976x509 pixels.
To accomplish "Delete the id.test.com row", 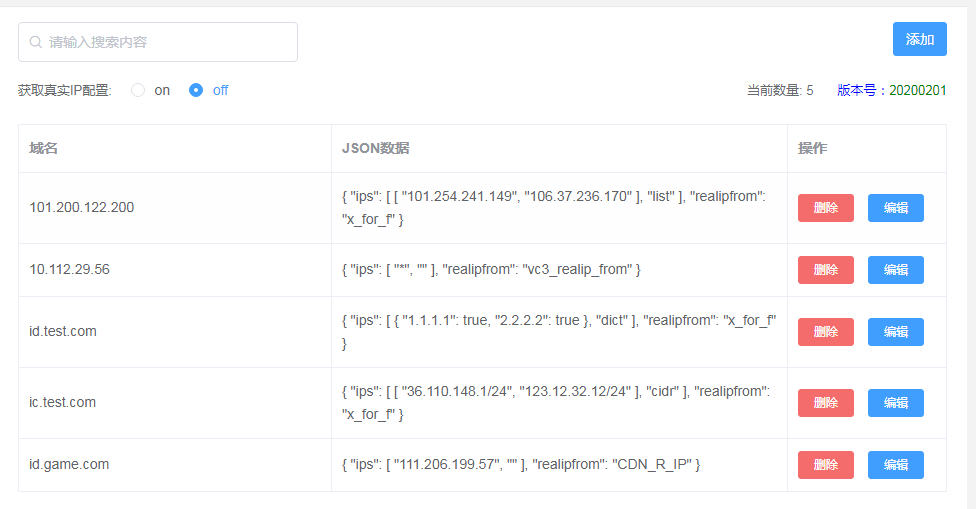I will pos(825,332).
